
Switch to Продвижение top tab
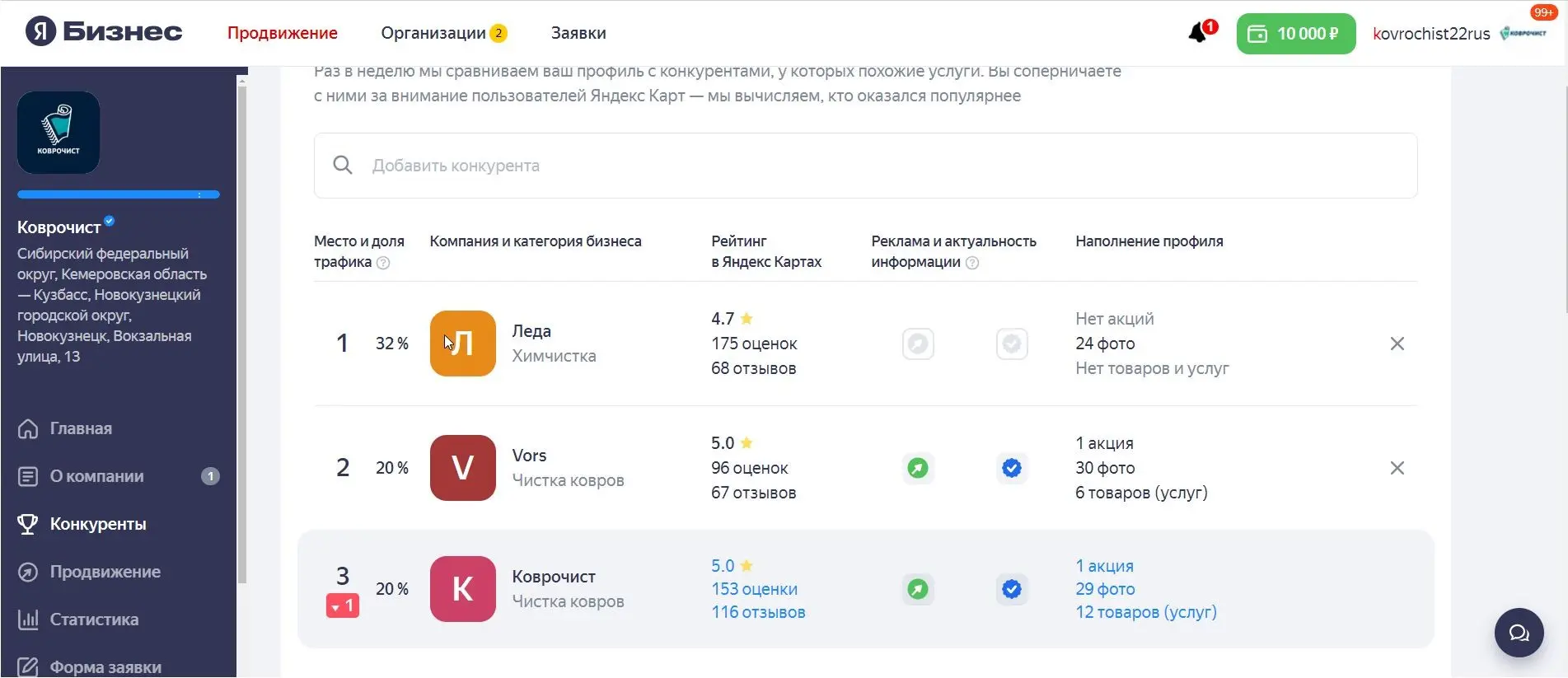pos(283,33)
